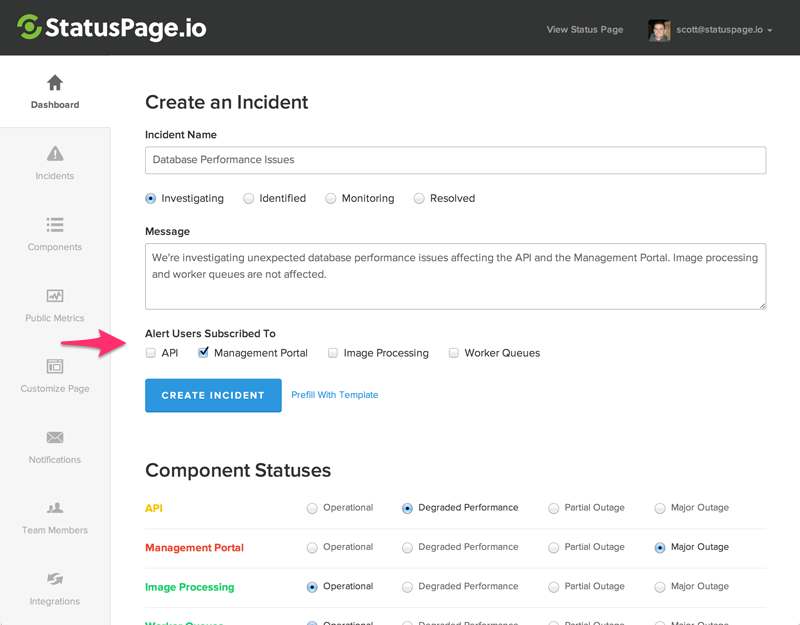Set Image Processing to Degraded Performance
Screen dimensions: 800x625
(x=407, y=587)
